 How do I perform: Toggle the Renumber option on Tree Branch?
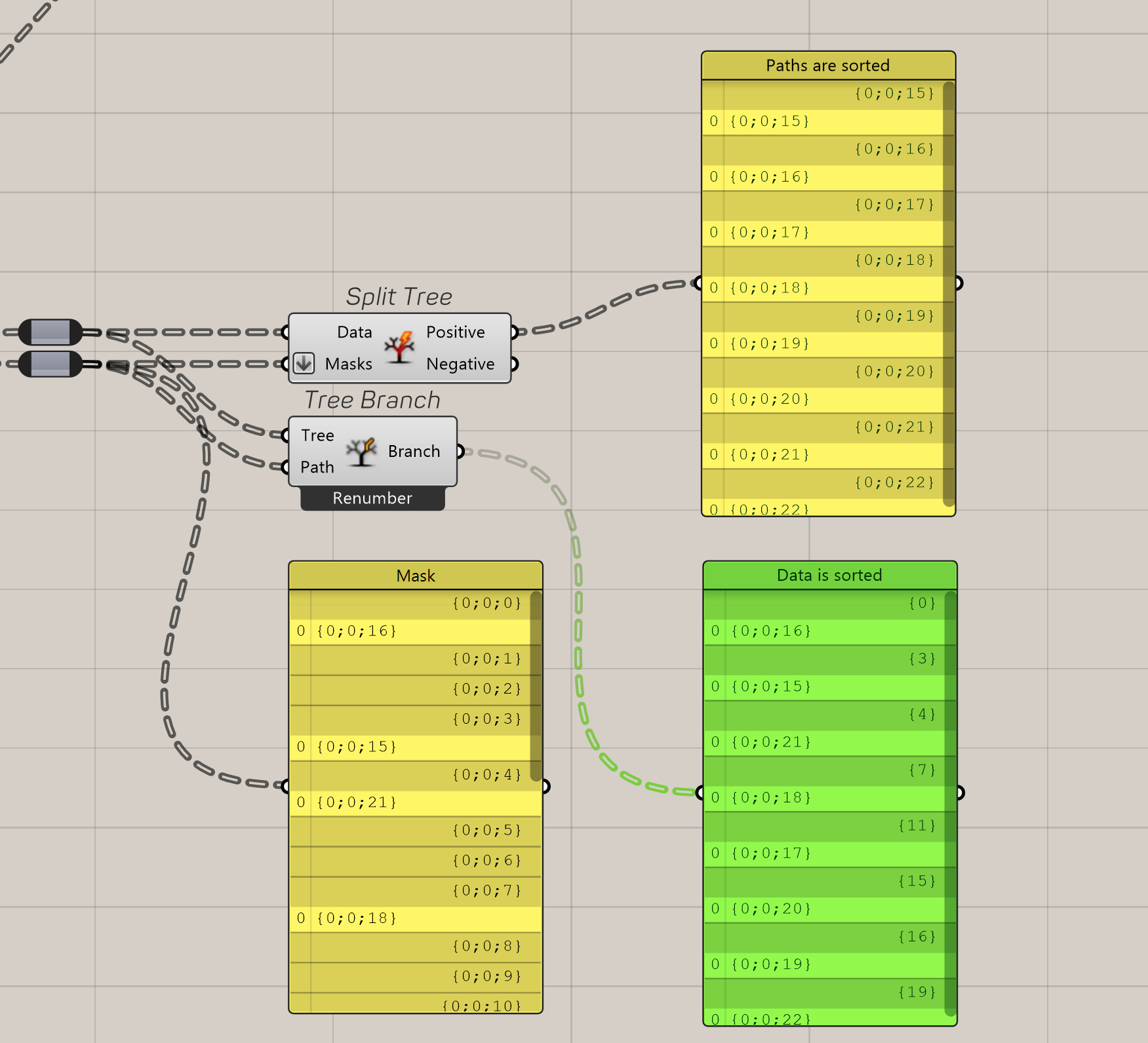click(372, 498)
